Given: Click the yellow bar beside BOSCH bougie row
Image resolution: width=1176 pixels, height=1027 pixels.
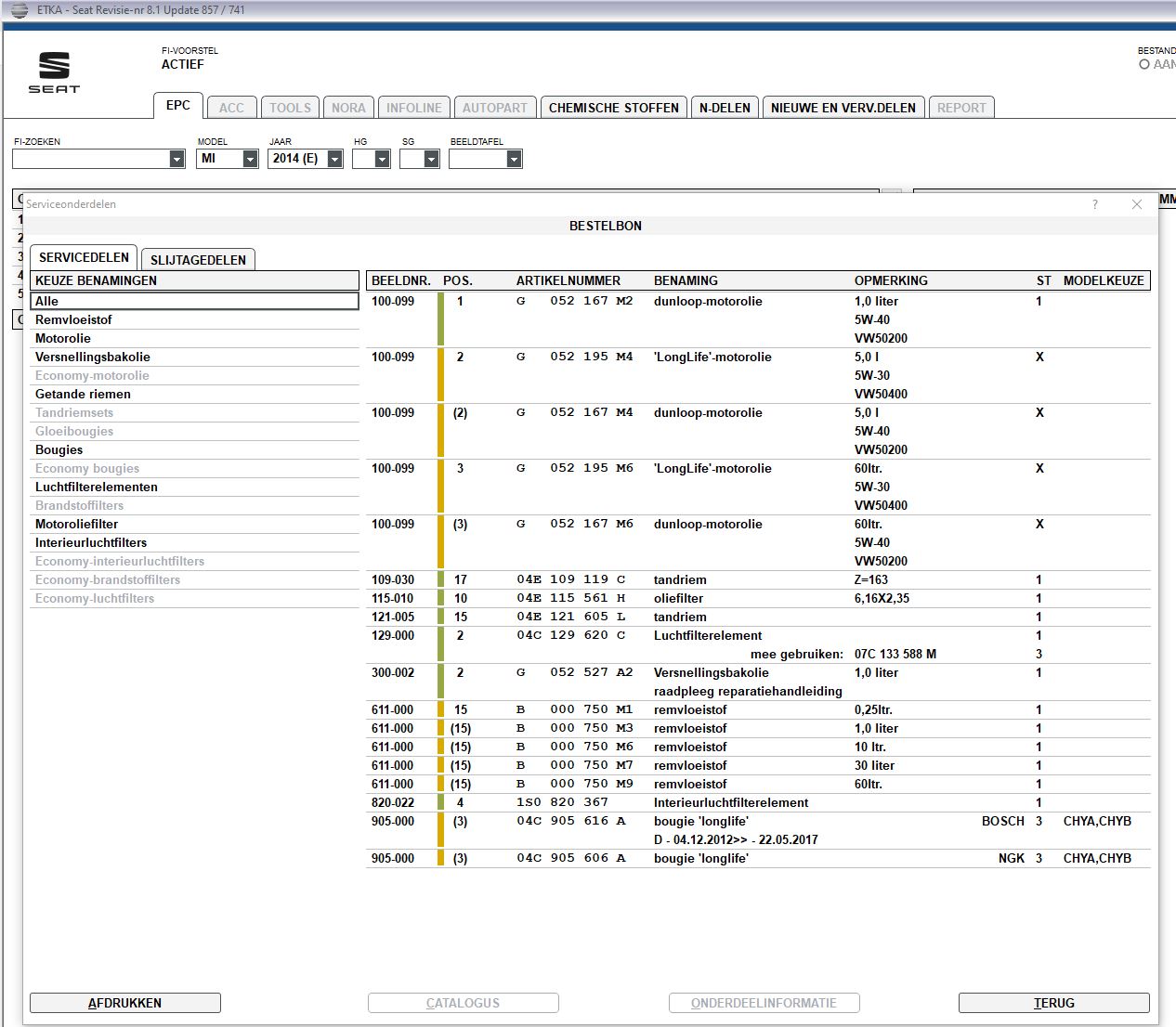Looking at the screenshot, I should point(441,830).
